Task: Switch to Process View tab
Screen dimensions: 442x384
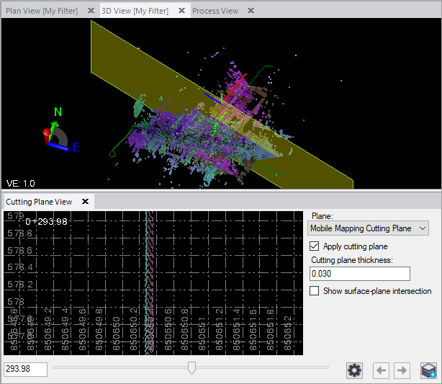Action: click(215, 11)
